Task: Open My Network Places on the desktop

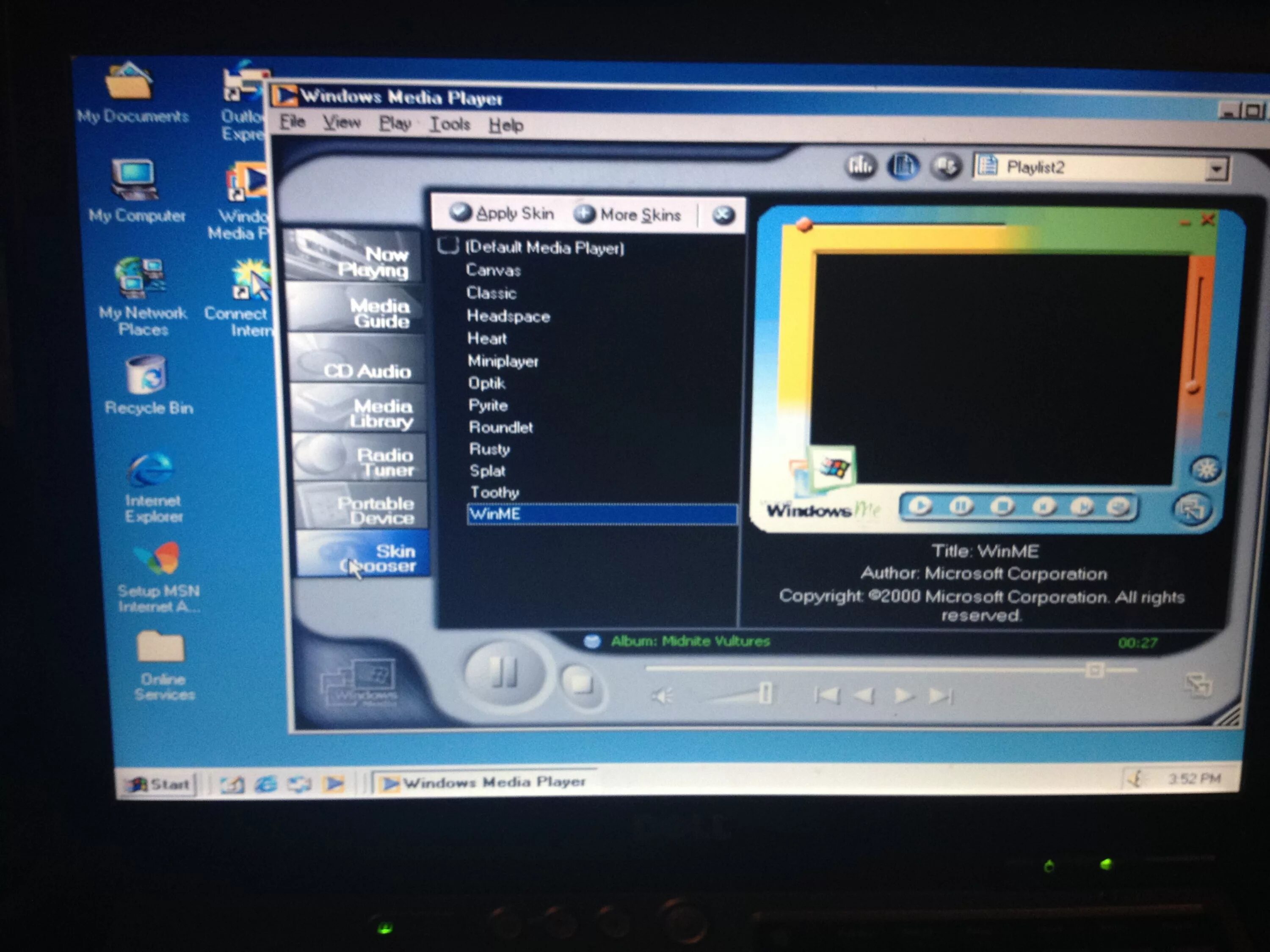Action: pos(142,296)
